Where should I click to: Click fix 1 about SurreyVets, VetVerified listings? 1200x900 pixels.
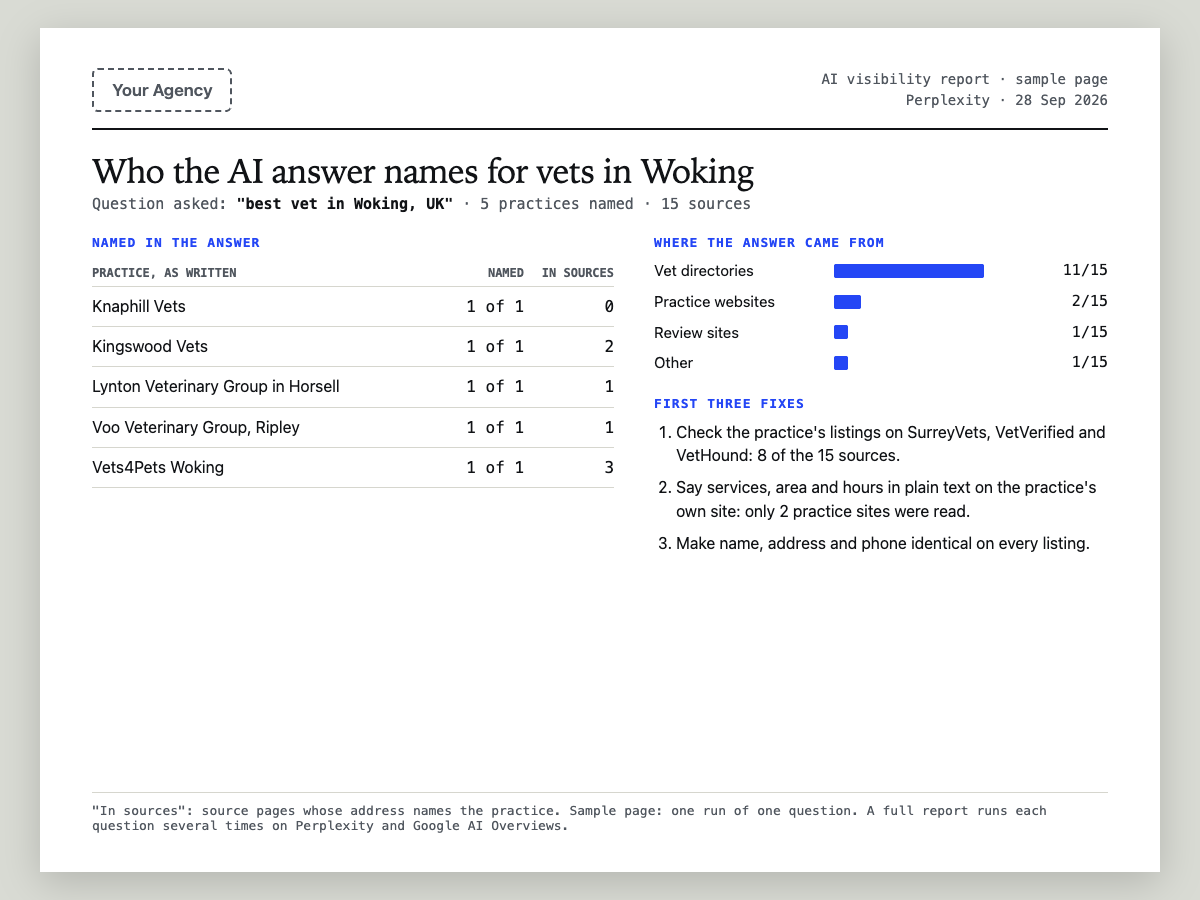(891, 444)
